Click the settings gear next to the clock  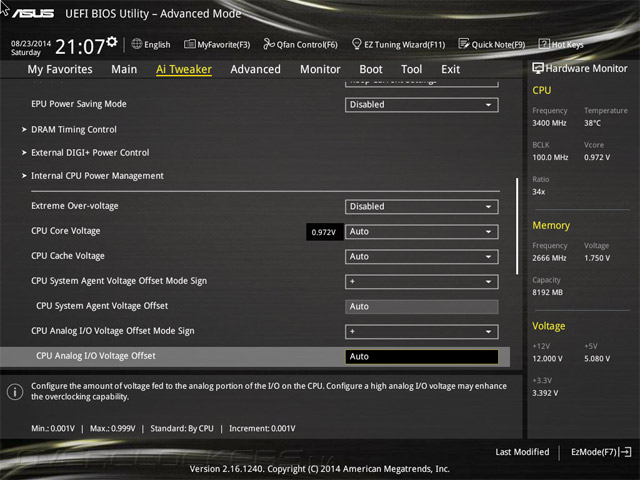pyautogui.click(x=112, y=41)
